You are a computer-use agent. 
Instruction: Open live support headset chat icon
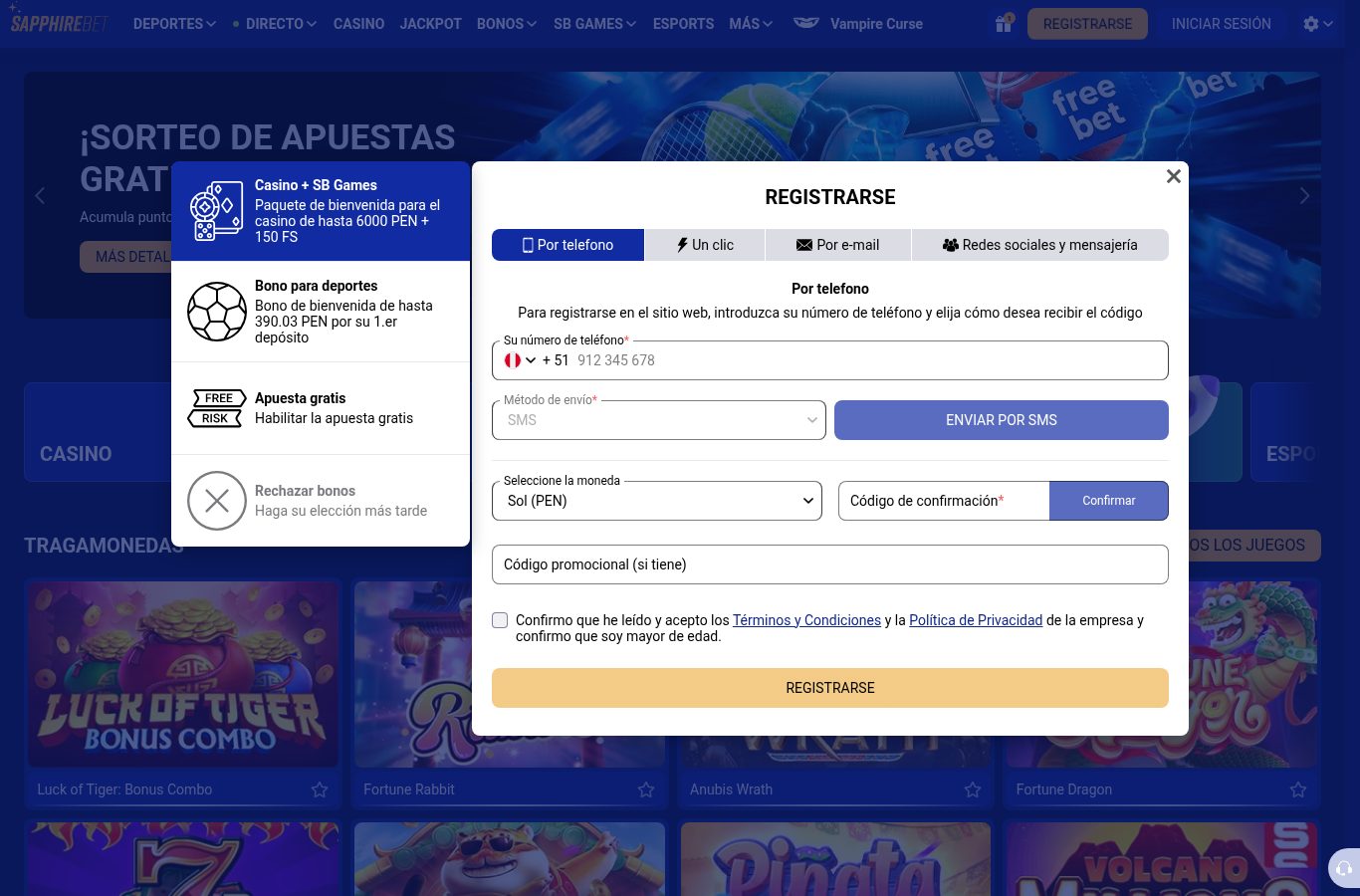(1344, 868)
